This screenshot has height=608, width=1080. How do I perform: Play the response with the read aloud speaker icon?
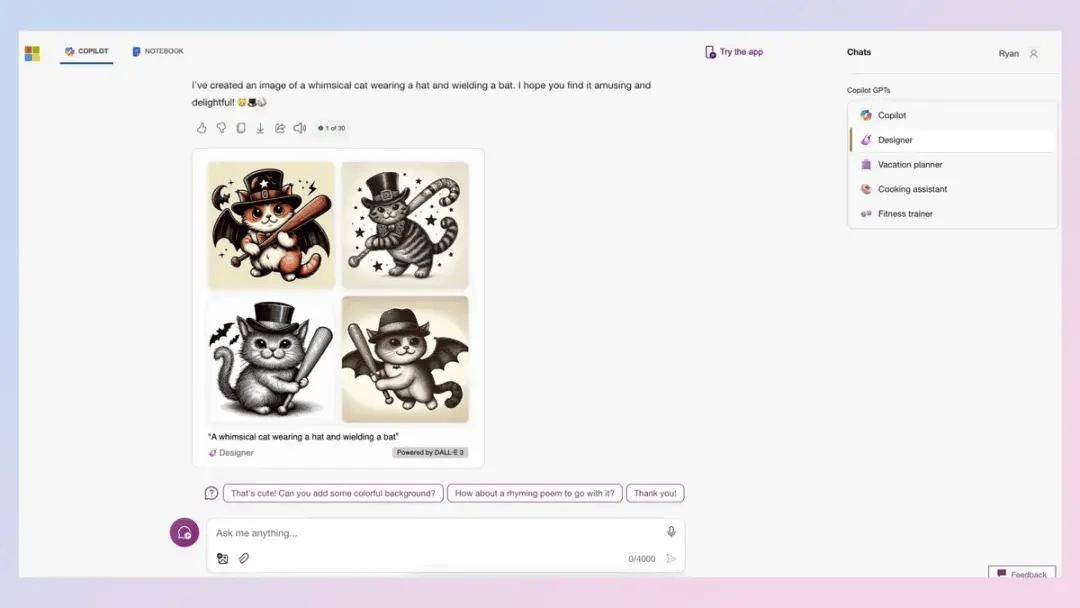[x=300, y=128]
